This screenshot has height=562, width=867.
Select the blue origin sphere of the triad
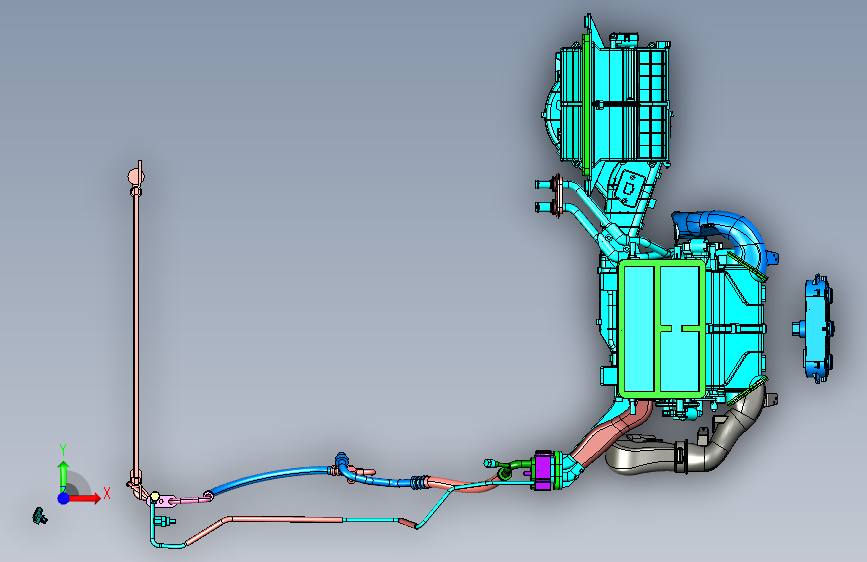pos(64,498)
